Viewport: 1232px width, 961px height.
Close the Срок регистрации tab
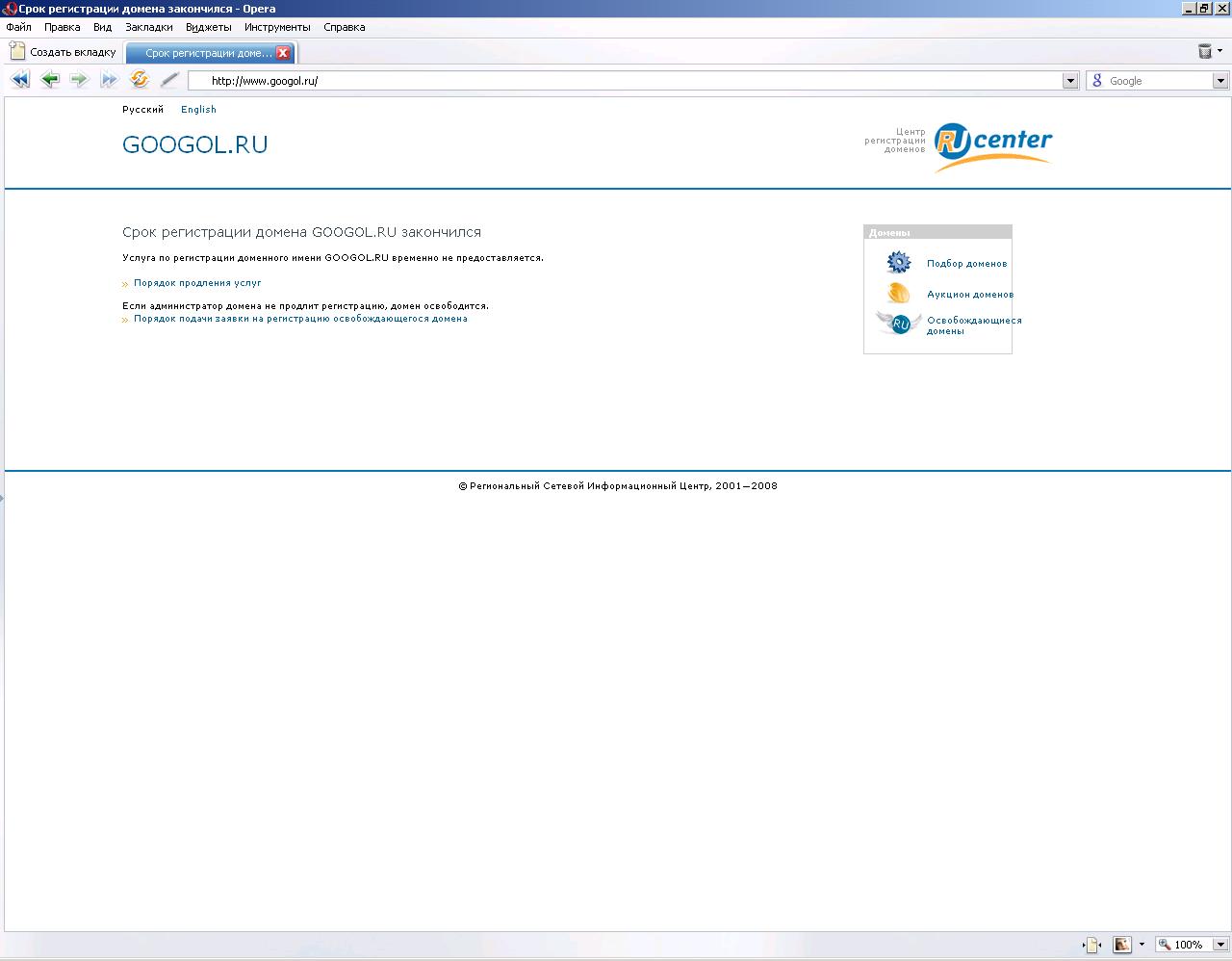click(283, 53)
